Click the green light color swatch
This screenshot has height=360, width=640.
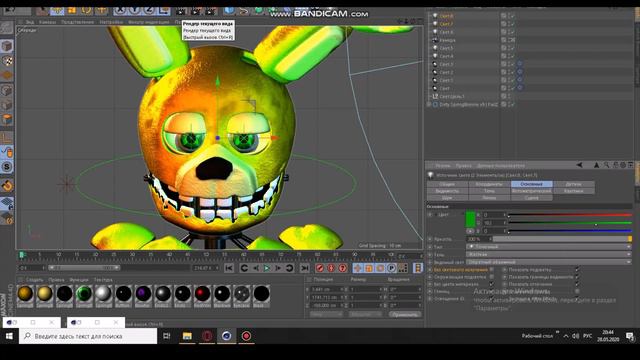(471, 219)
